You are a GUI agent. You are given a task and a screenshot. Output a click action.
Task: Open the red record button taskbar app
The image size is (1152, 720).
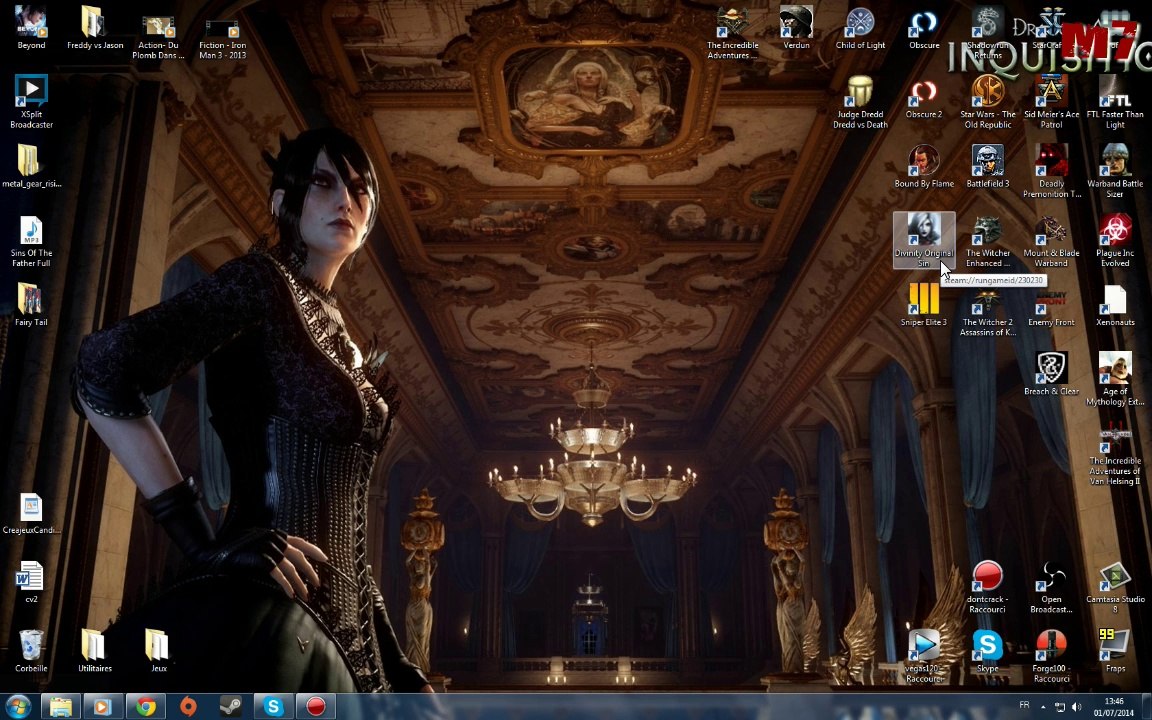(x=316, y=707)
